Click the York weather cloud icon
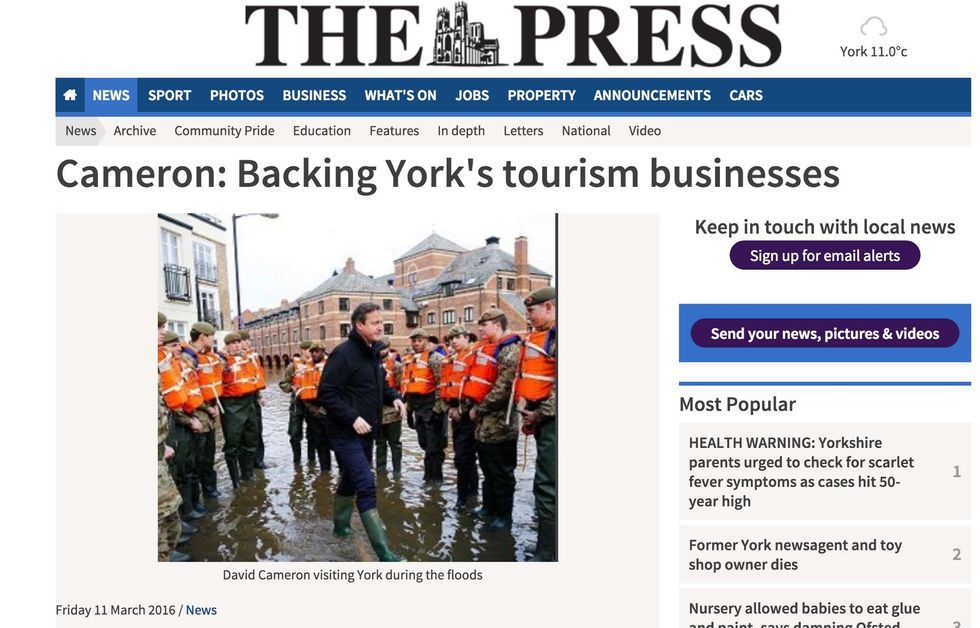980x628 pixels. 873,27
